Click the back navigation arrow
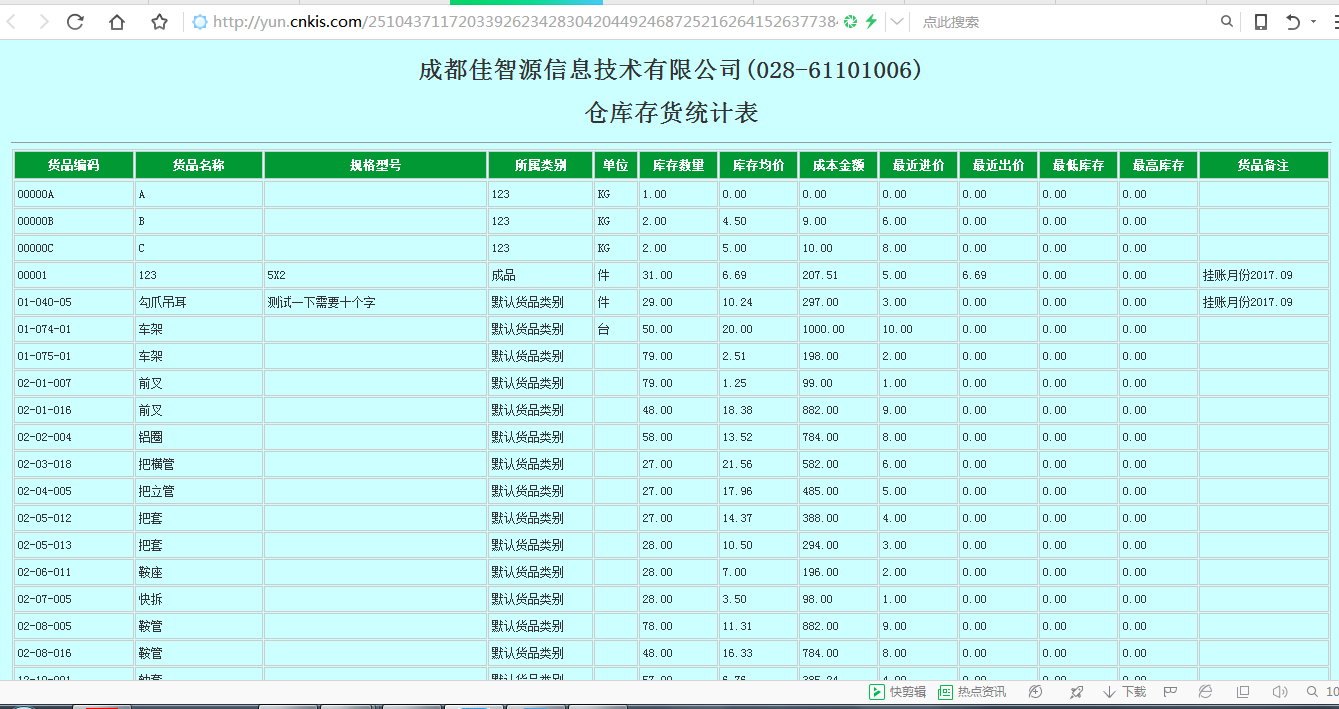1339x709 pixels. tap(12, 22)
